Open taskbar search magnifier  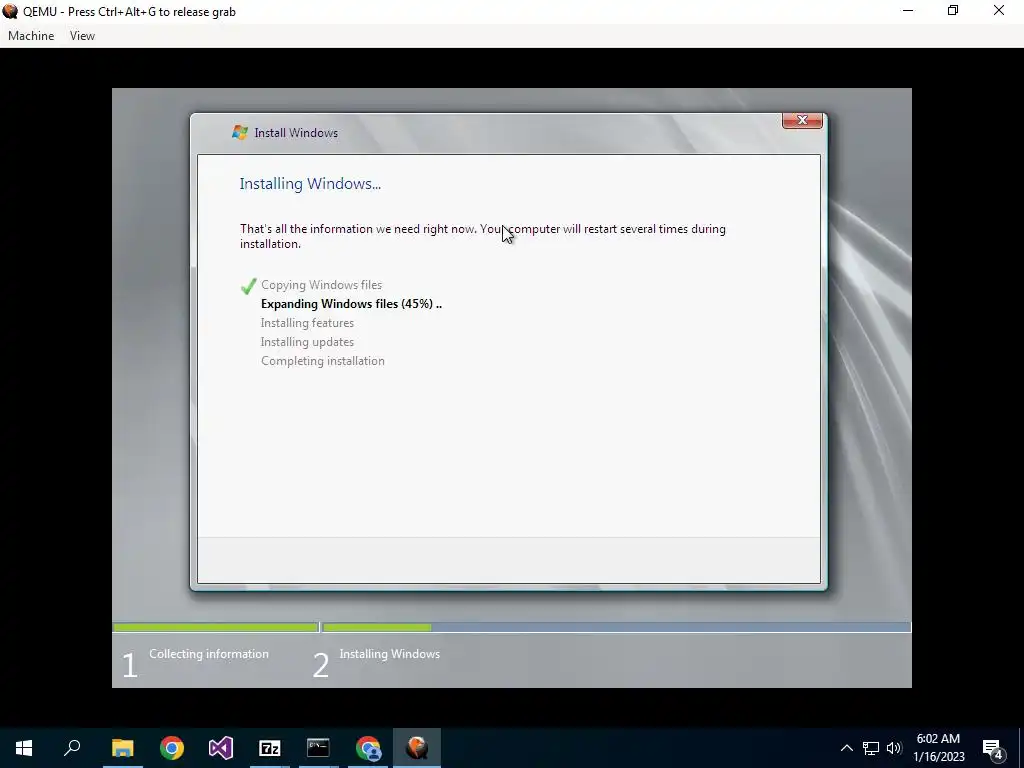pos(72,748)
